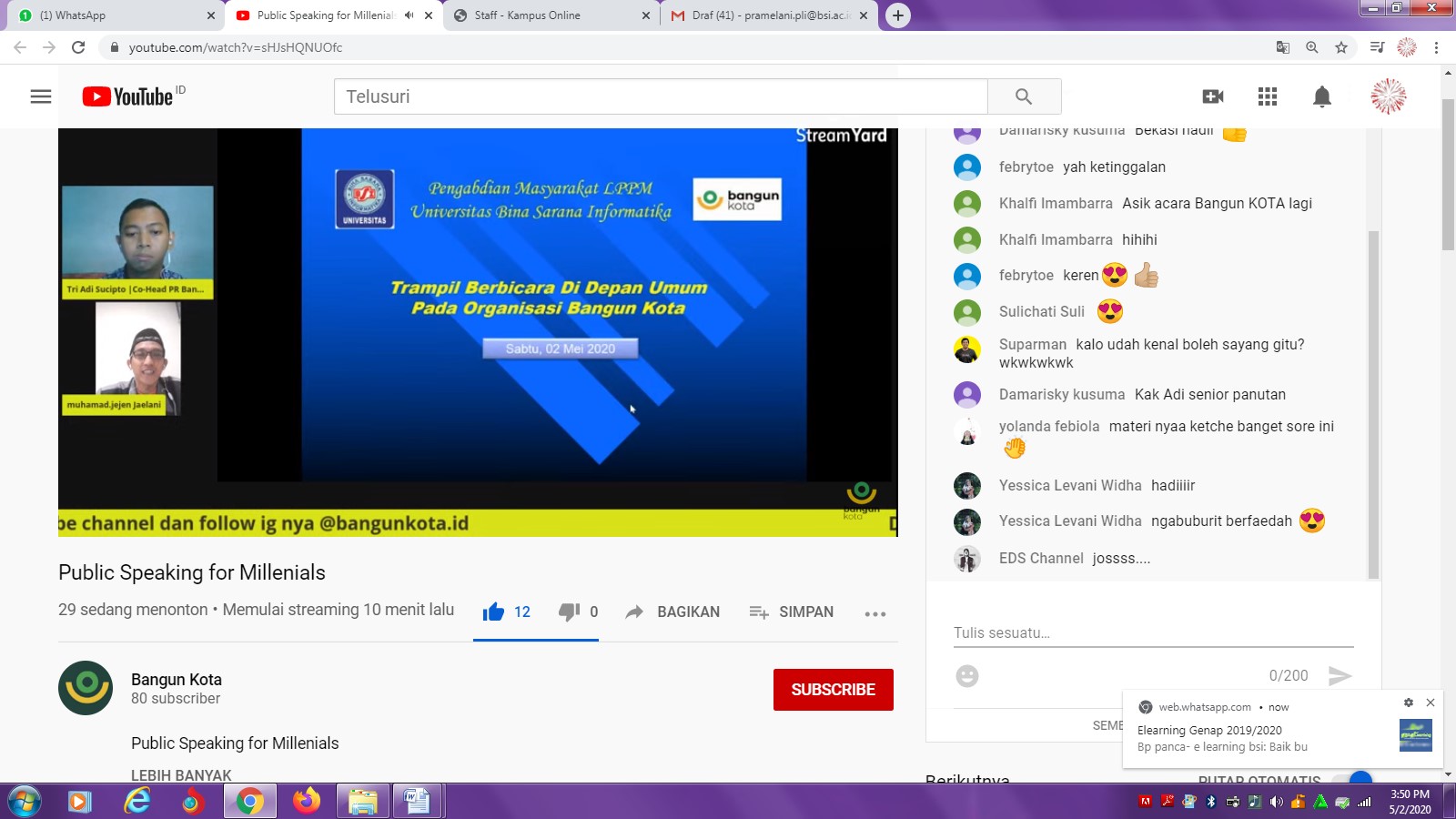Viewport: 1456px width, 819px height.
Task: Click the page vertical scrollbar
Action: point(1449,173)
